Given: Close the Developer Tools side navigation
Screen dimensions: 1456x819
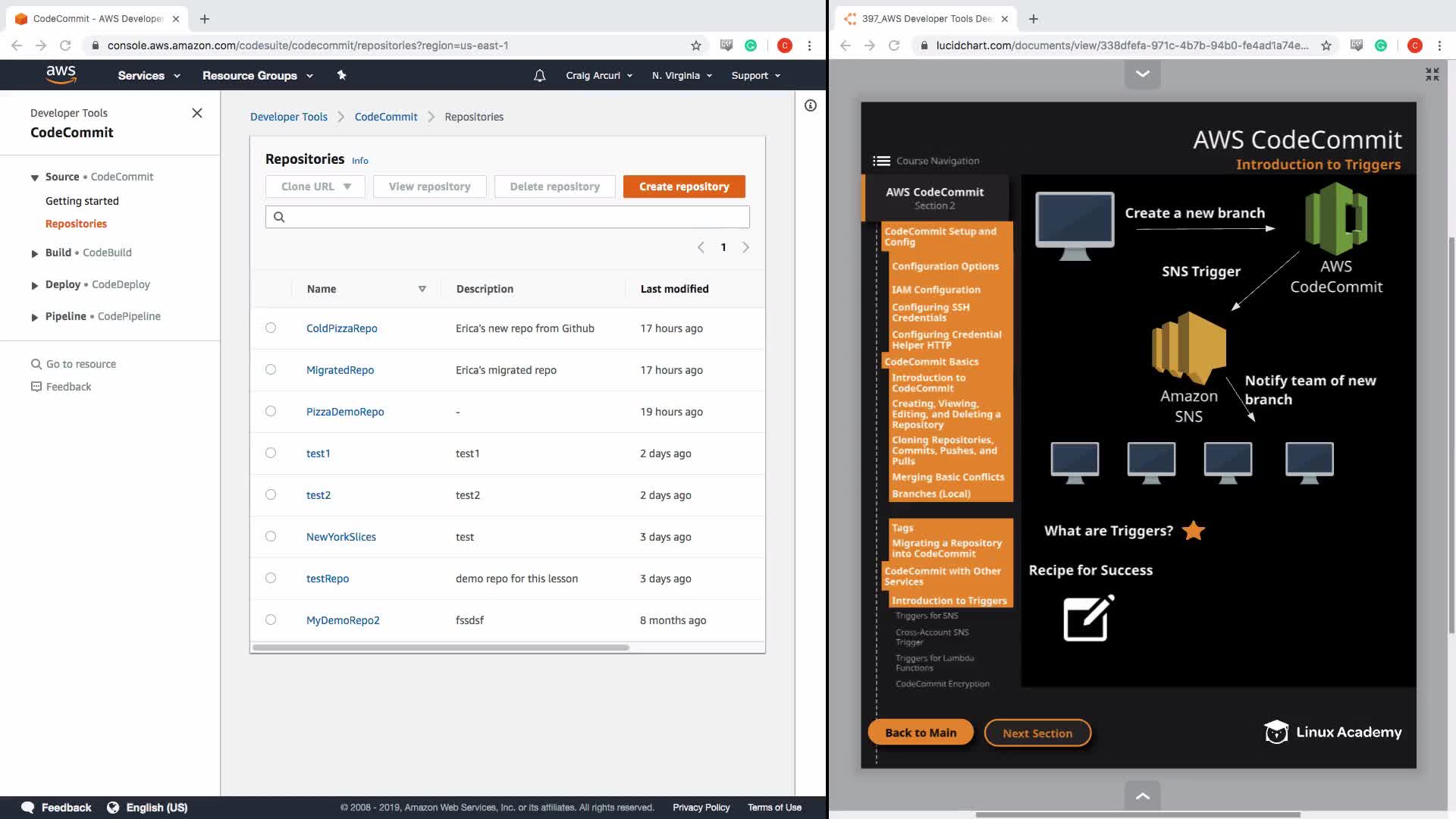Looking at the screenshot, I should click(197, 113).
